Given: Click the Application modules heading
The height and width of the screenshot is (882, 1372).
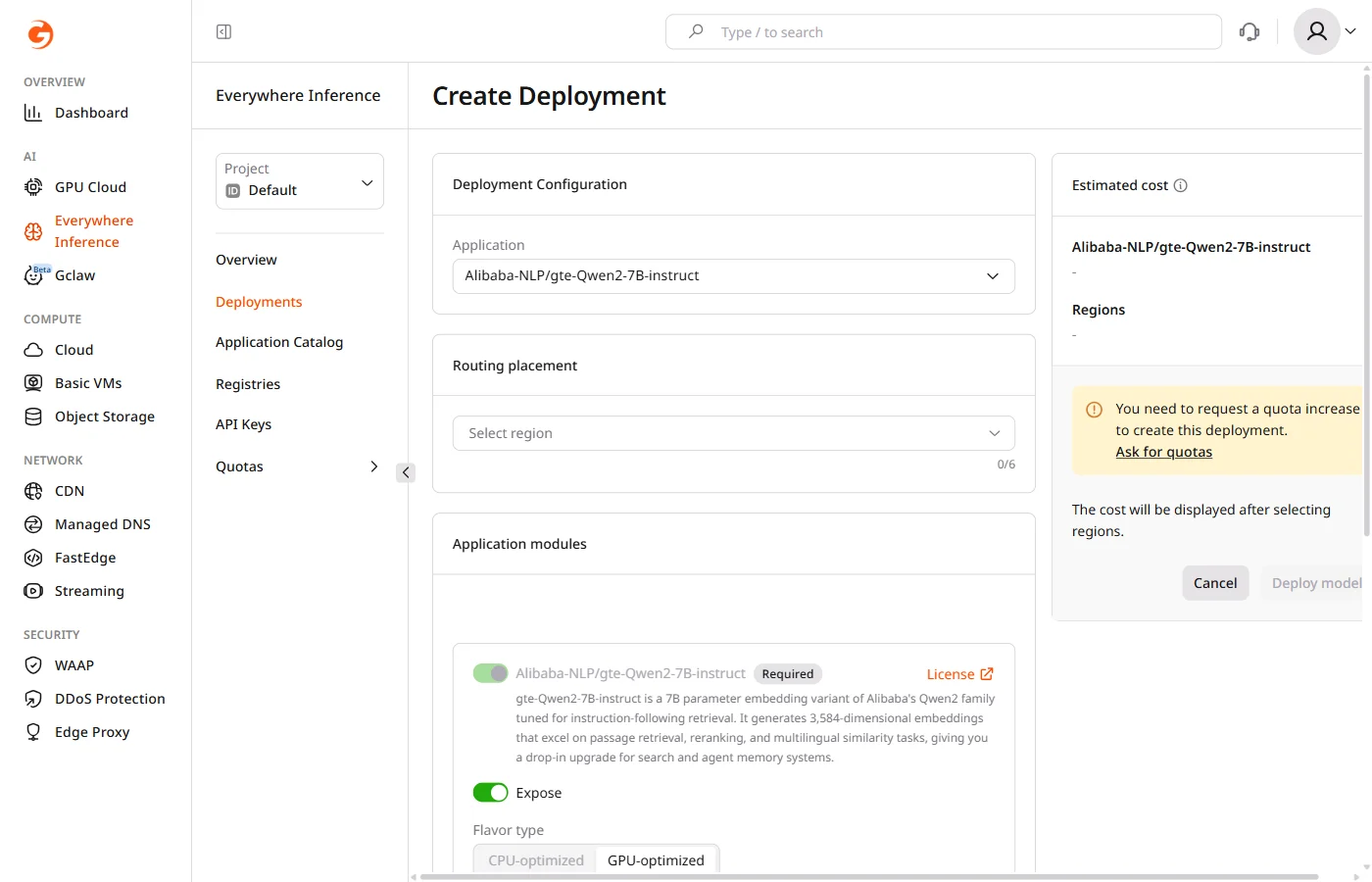Looking at the screenshot, I should point(519,544).
